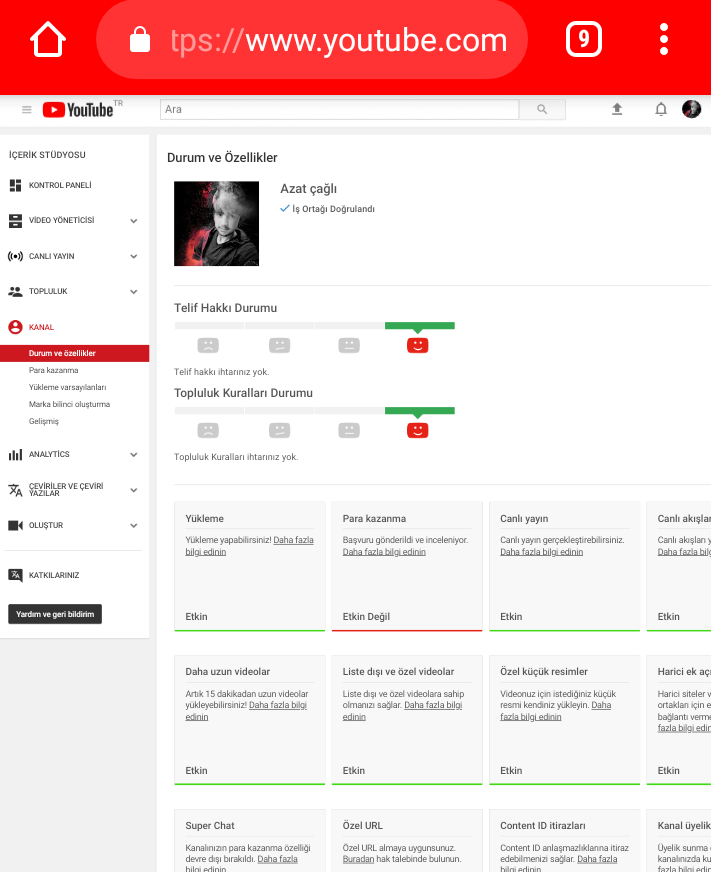Image resolution: width=711 pixels, height=872 pixels.
Task: Open Para kazanma submenu item
Action: point(53,370)
